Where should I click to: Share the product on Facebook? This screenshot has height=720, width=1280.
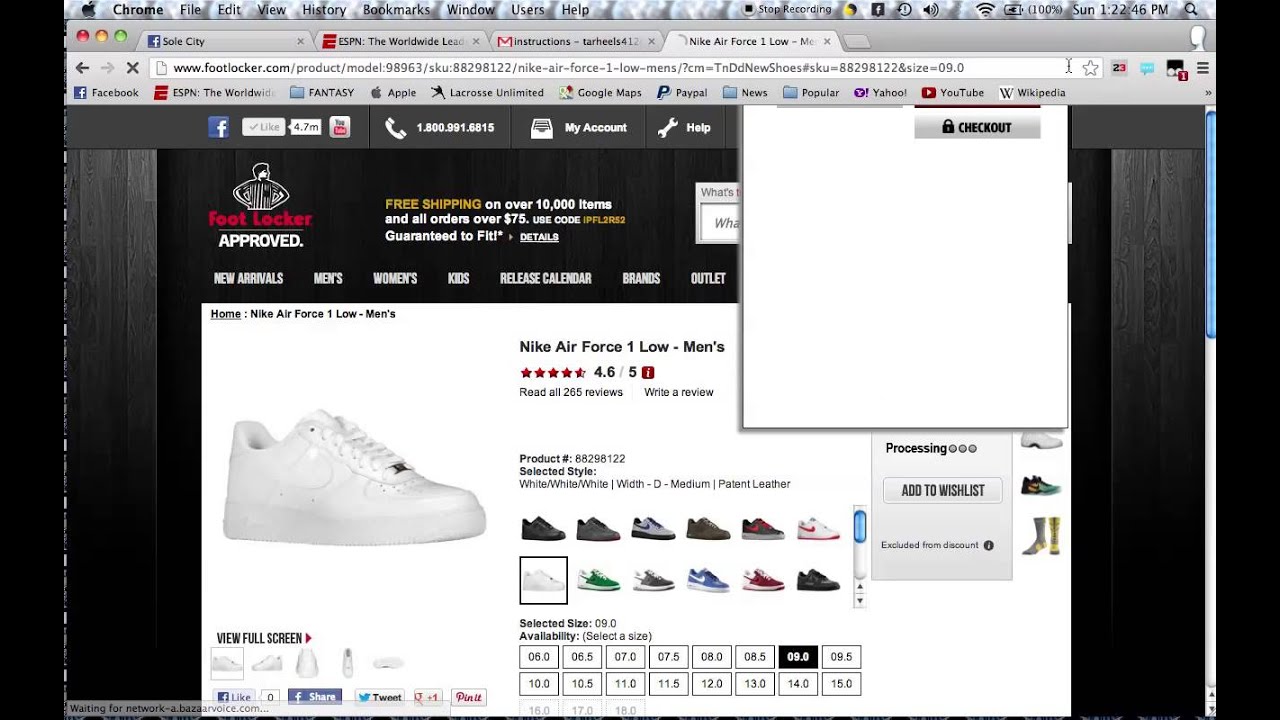(315, 697)
